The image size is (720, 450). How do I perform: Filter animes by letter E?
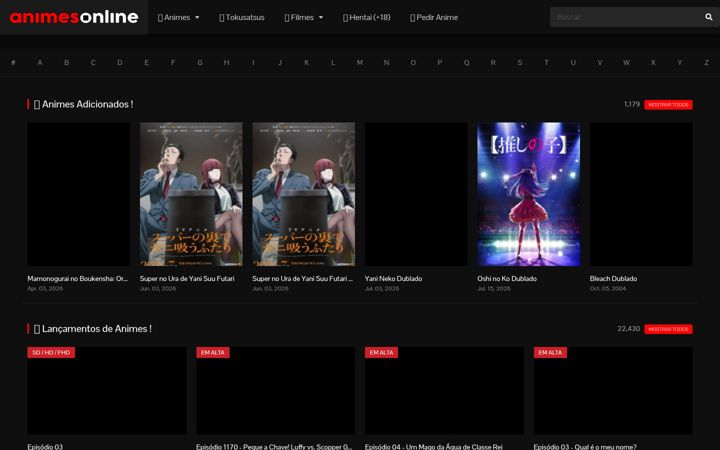[146, 62]
